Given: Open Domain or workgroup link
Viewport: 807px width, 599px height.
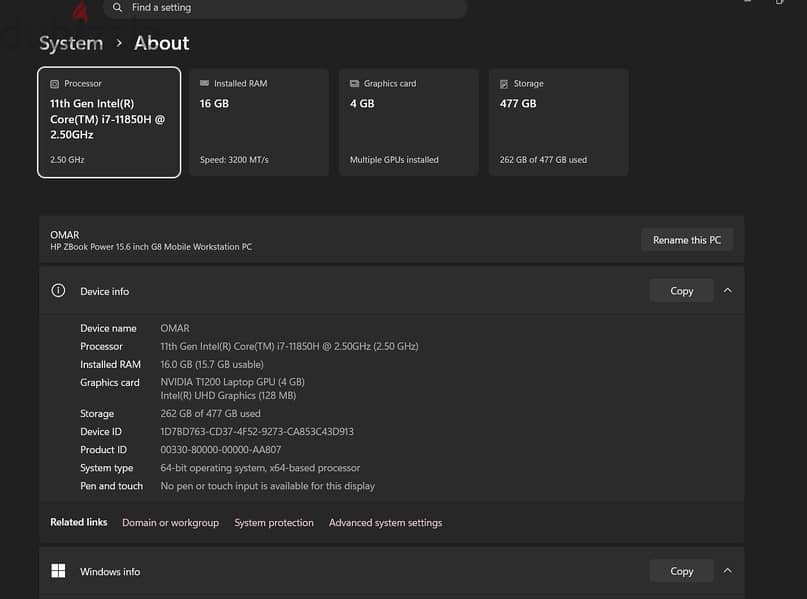Looking at the screenshot, I should (x=170, y=522).
